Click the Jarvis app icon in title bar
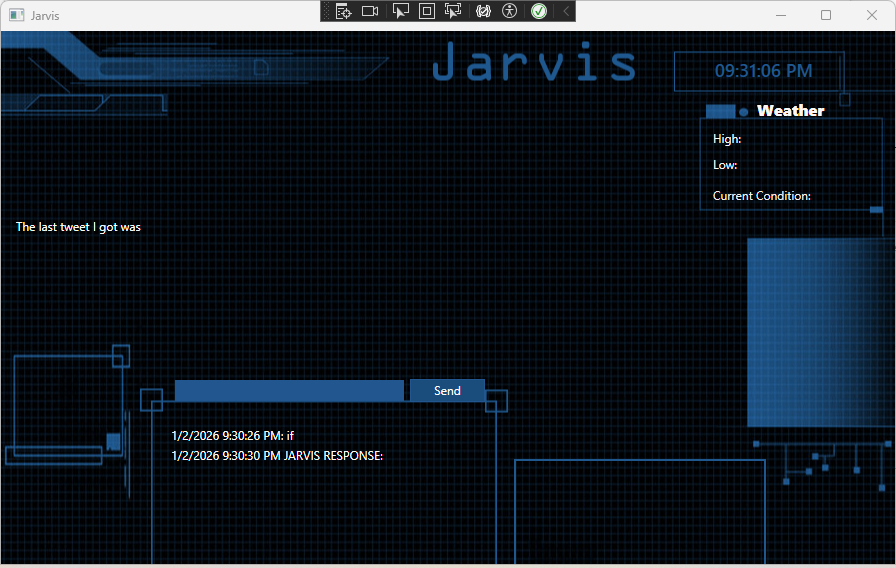This screenshot has height=568, width=896. click(16, 15)
